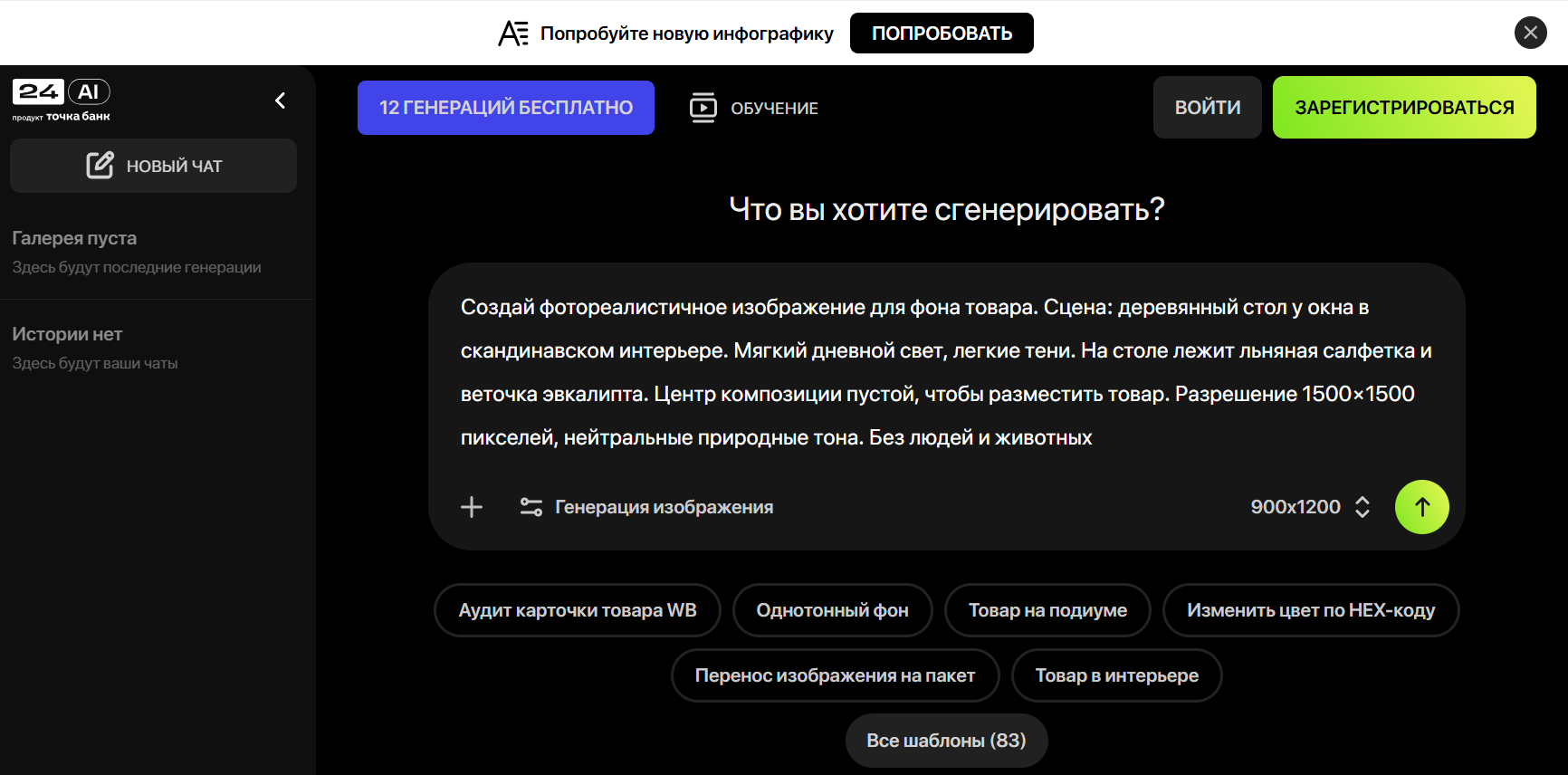Choose the Товар на подиуме template
The image size is (1568, 775).
[1047, 610]
